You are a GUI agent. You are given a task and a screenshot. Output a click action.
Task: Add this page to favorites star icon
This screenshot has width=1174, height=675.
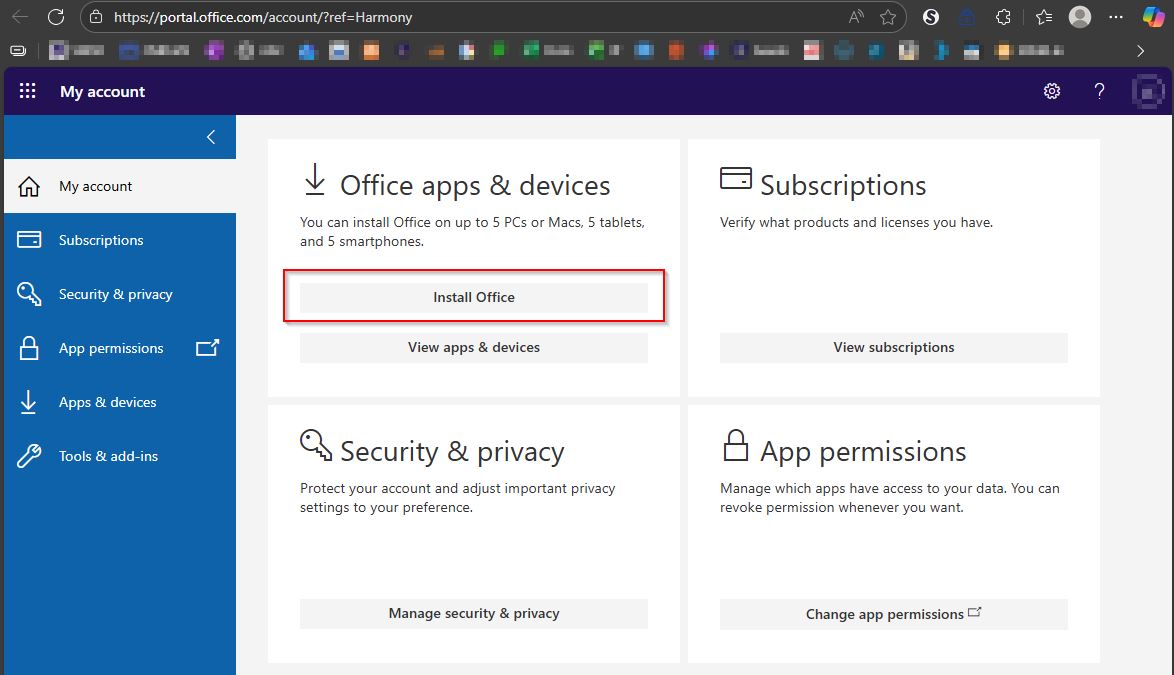(888, 17)
